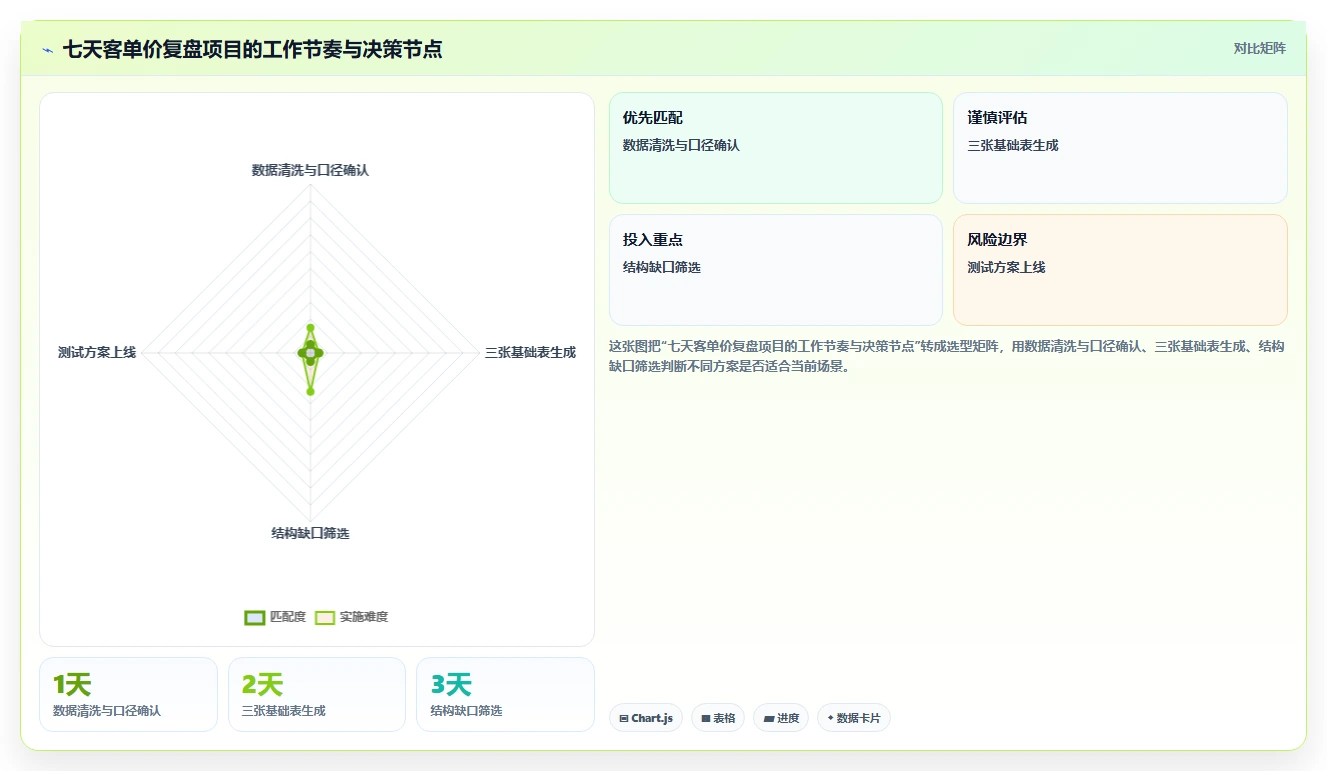Image resolution: width=1327 pixels, height=771 pixels.
Task: Open the 优先匹配 matrix card
Action: [x=776, y=148]
